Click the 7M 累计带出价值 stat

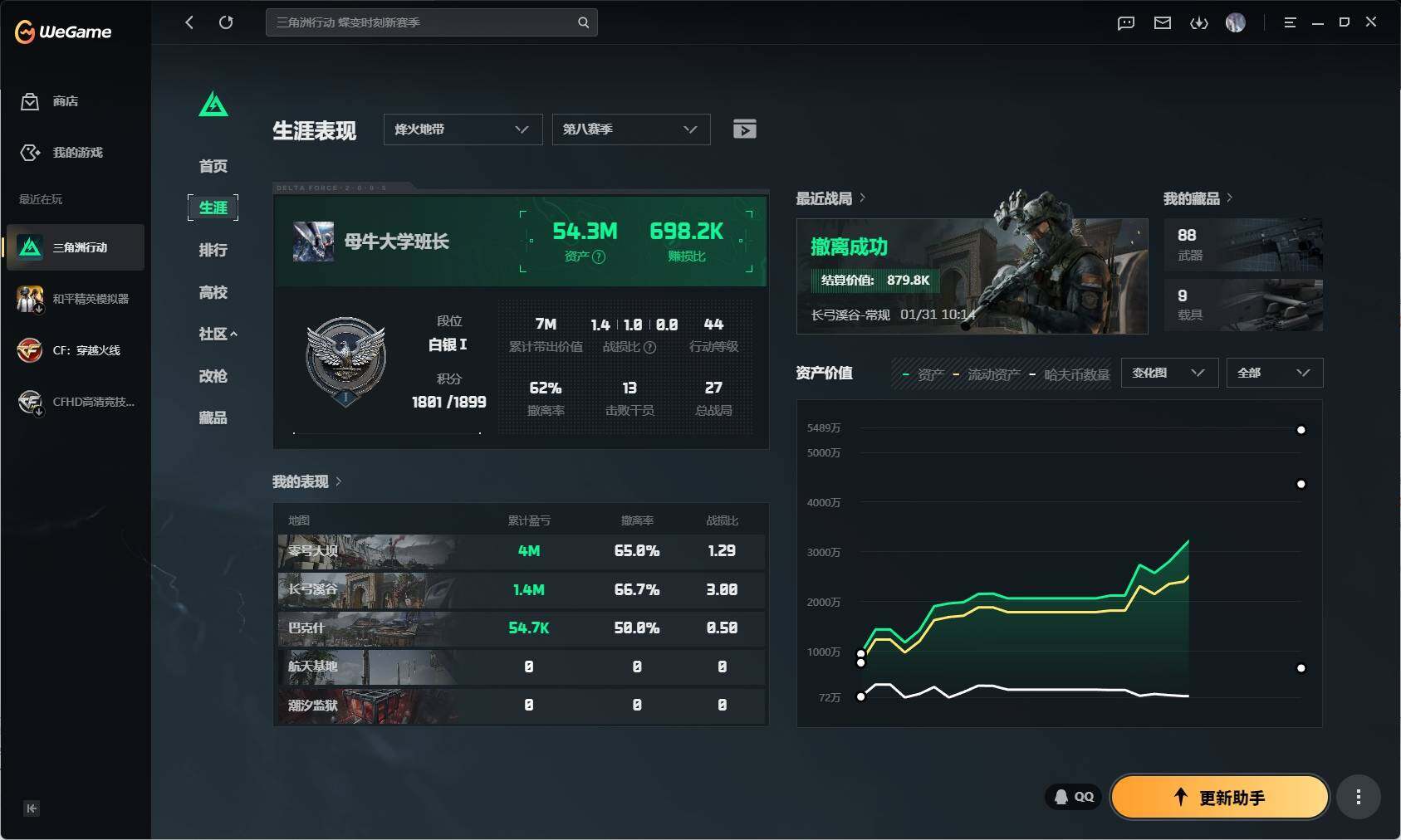point(546,334)
